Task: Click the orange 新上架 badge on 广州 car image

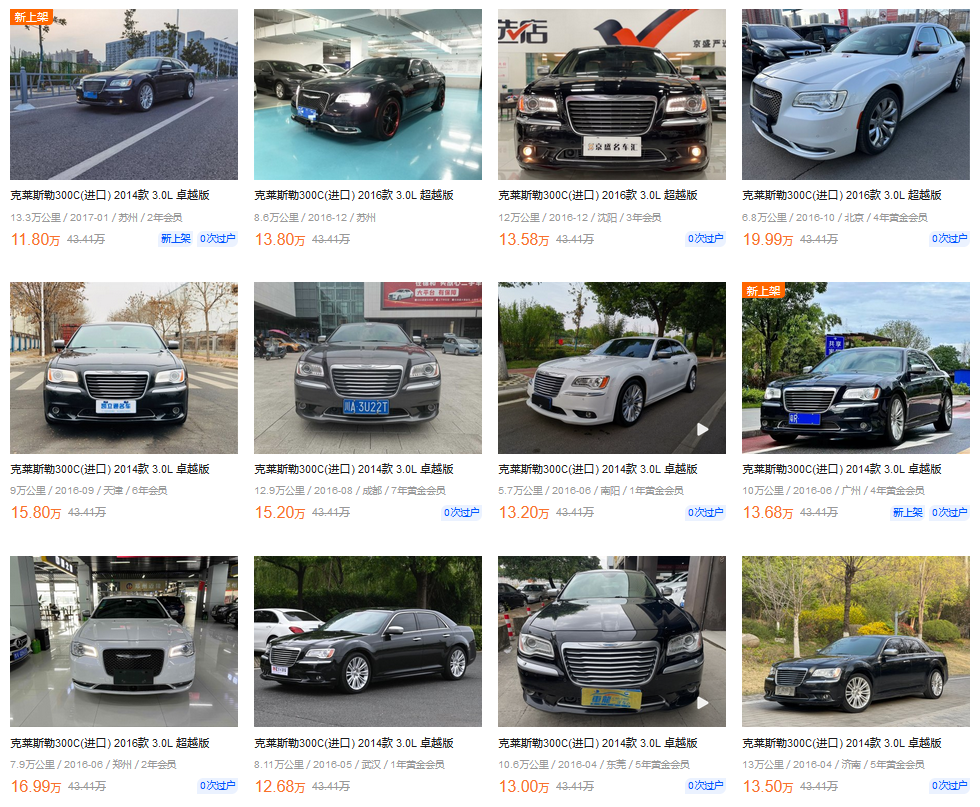Action: point(763,291)
